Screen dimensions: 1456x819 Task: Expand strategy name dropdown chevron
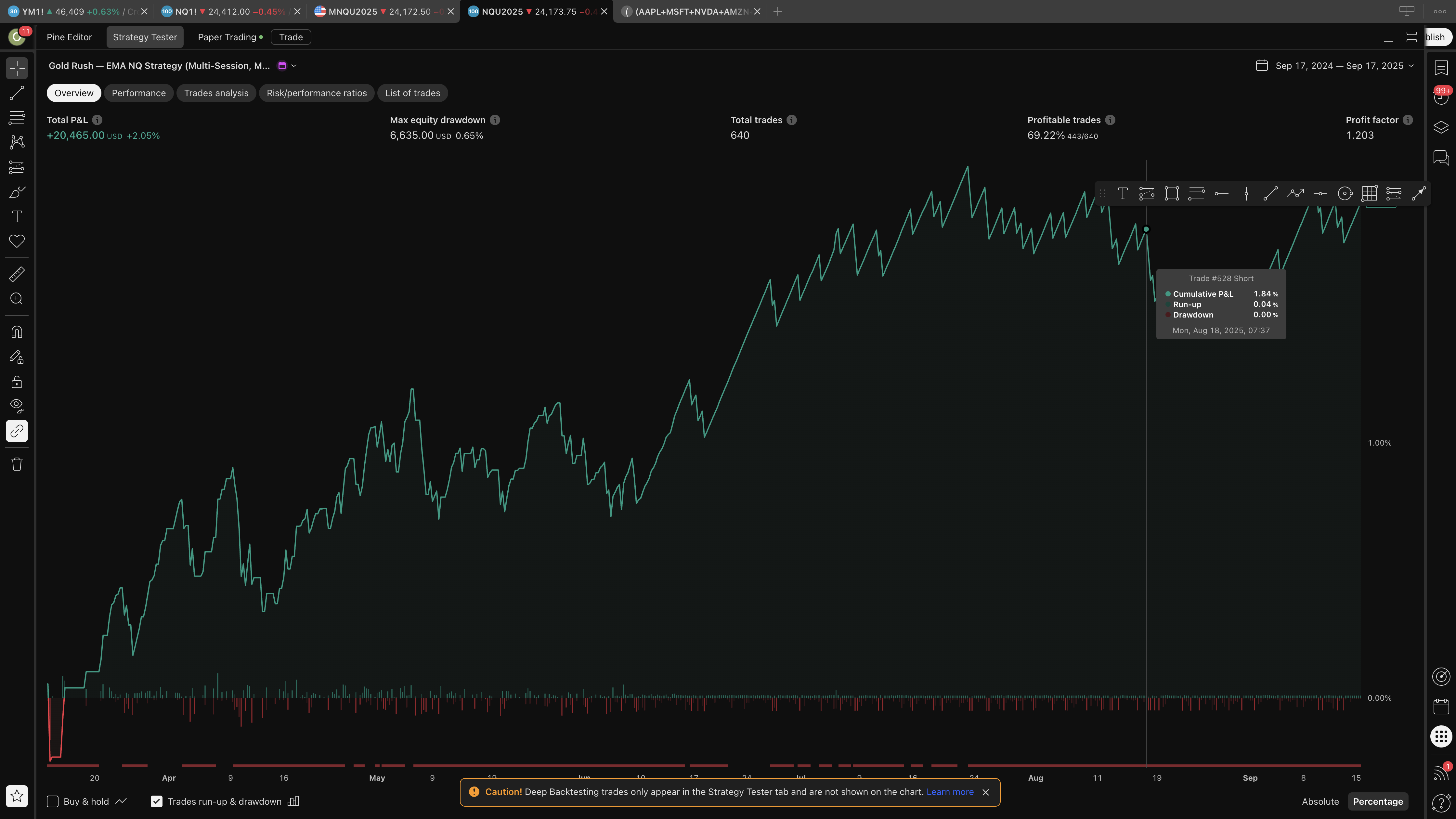294,66
